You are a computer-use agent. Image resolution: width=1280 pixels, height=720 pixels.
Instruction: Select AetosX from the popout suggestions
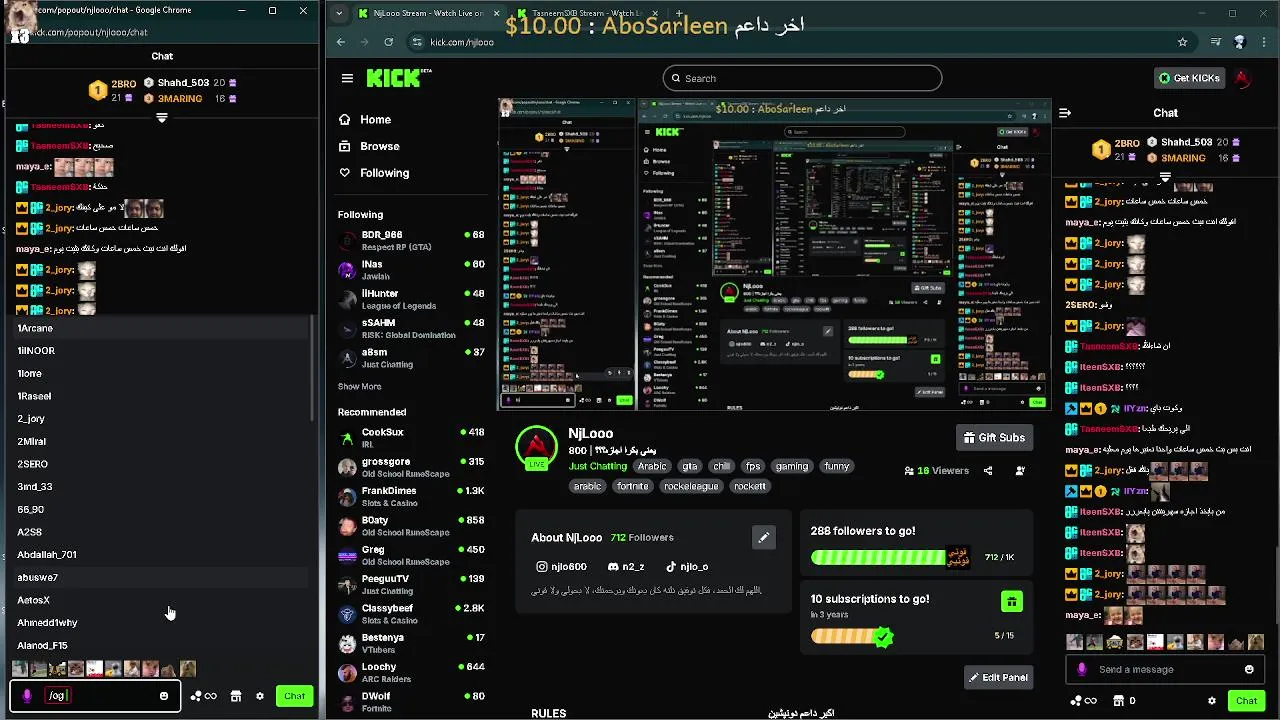coord(160,600)
